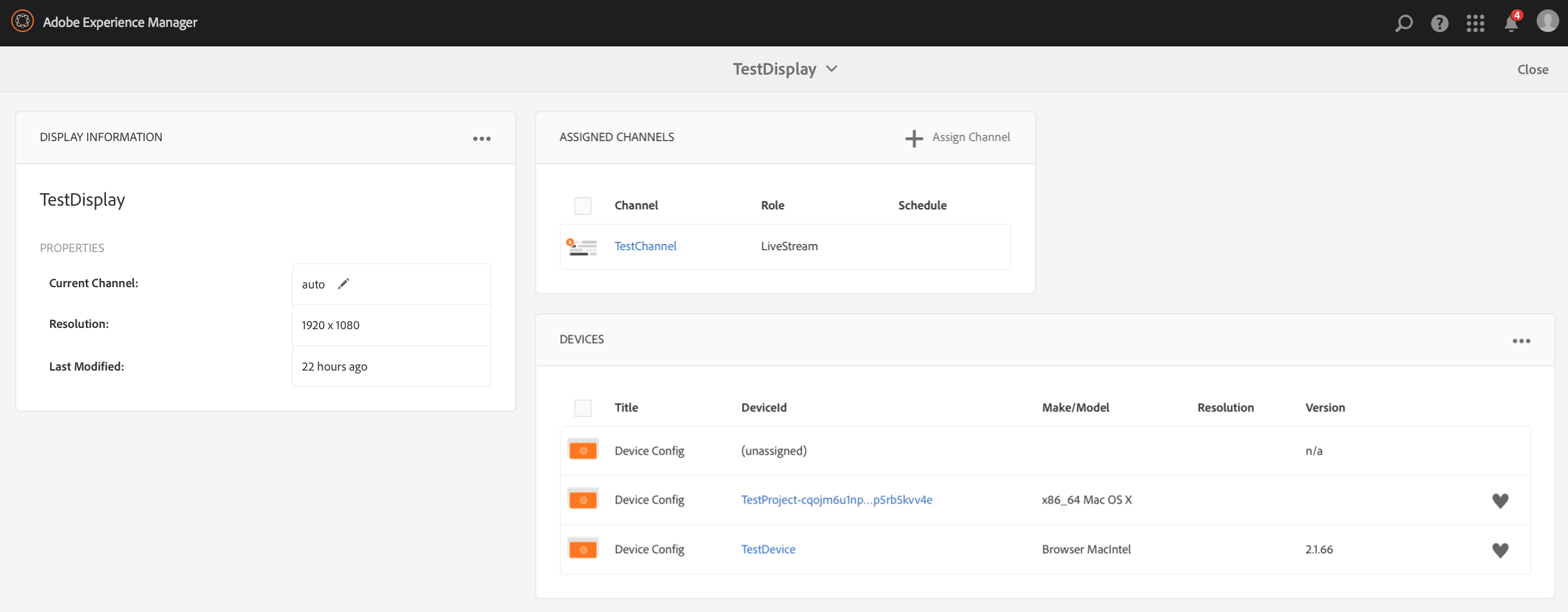Viewport: 1568px width, 612px height.
Task: Open the user profile avatar
Action: (1547, 21)
